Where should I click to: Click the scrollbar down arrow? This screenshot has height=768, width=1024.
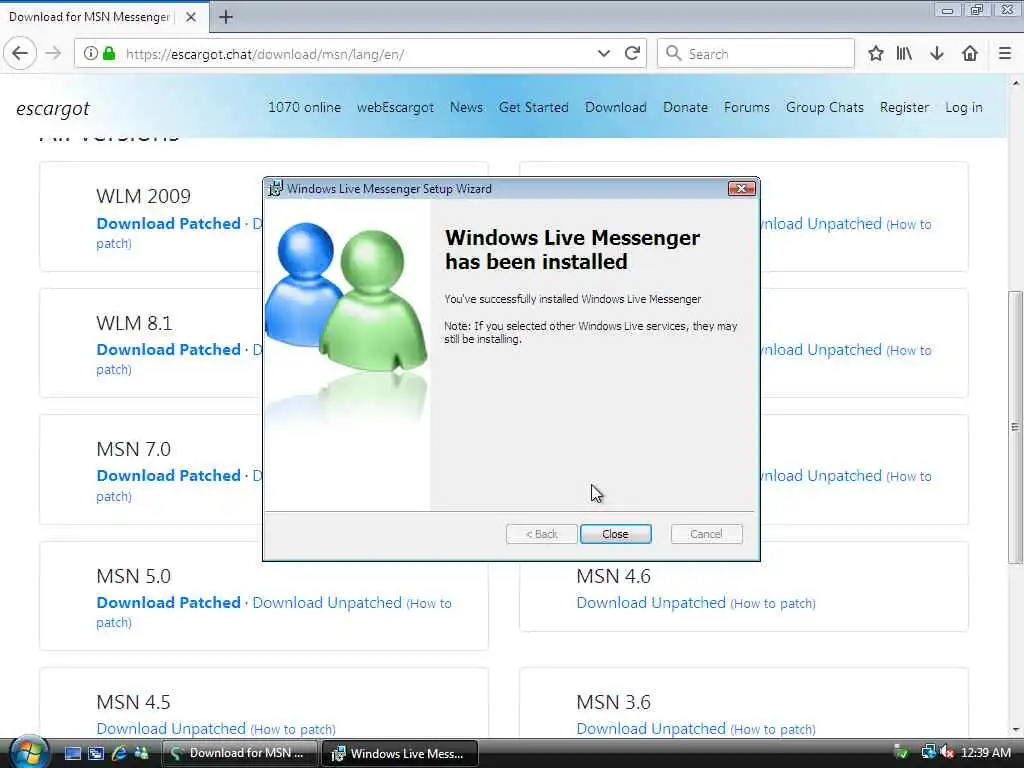[1016, 730]
